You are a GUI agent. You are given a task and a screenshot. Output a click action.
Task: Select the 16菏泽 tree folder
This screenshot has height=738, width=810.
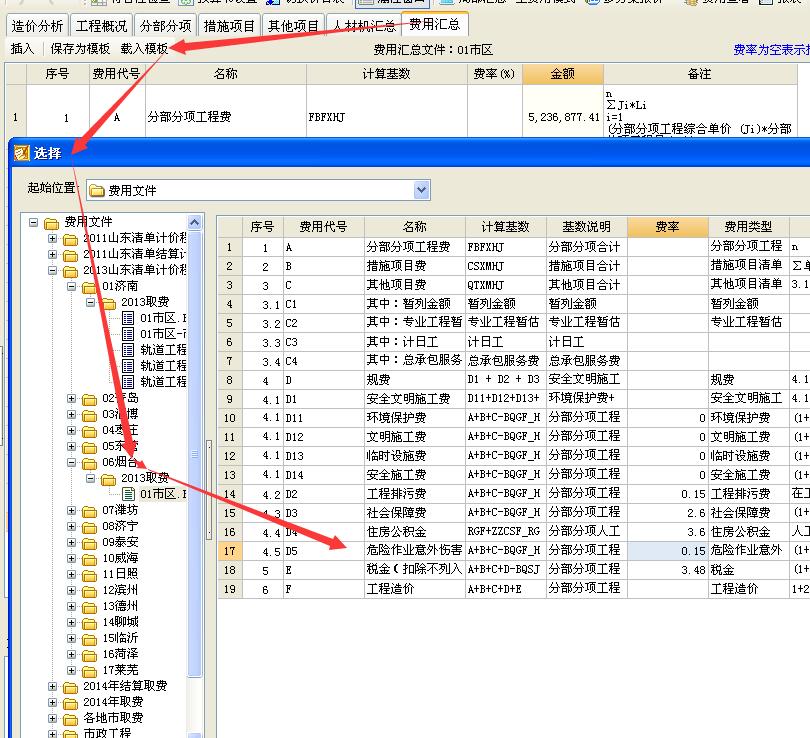pyautogui.click(x=120, y=654)
